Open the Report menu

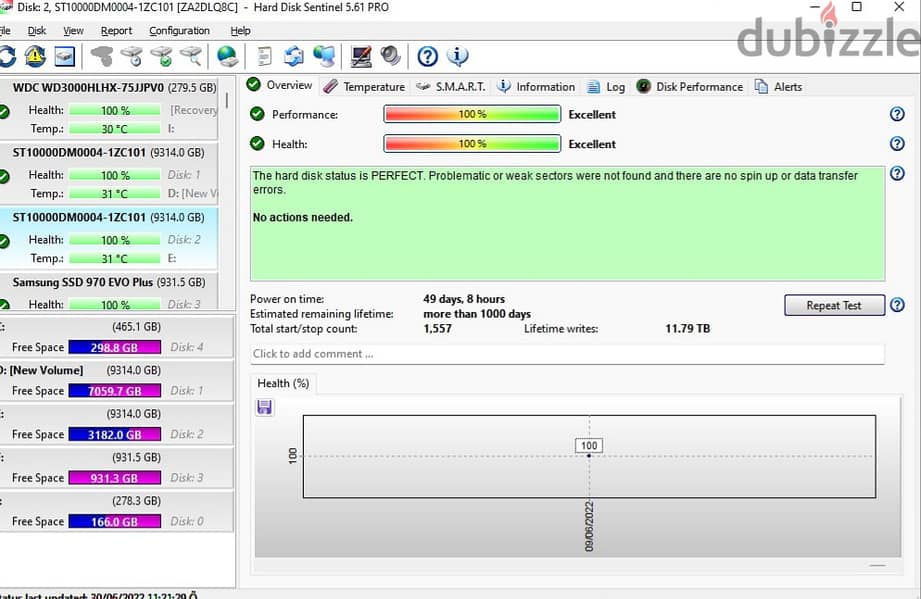116,31
